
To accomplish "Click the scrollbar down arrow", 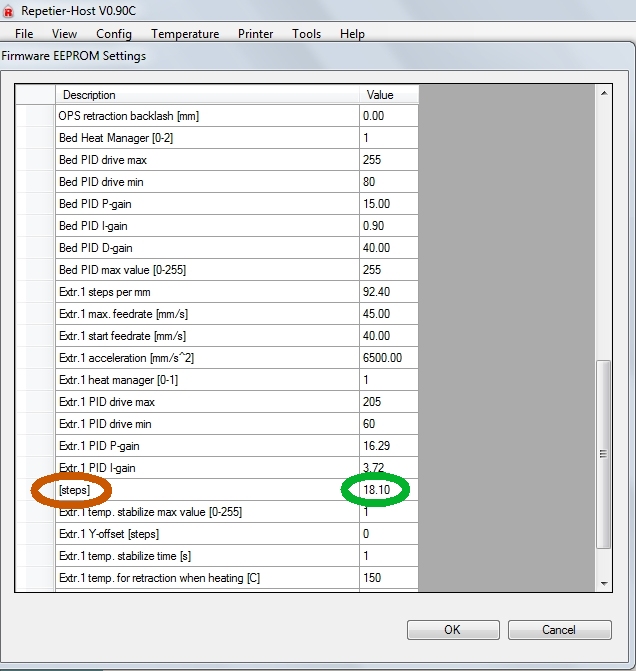I will click(x=603, y=583).
